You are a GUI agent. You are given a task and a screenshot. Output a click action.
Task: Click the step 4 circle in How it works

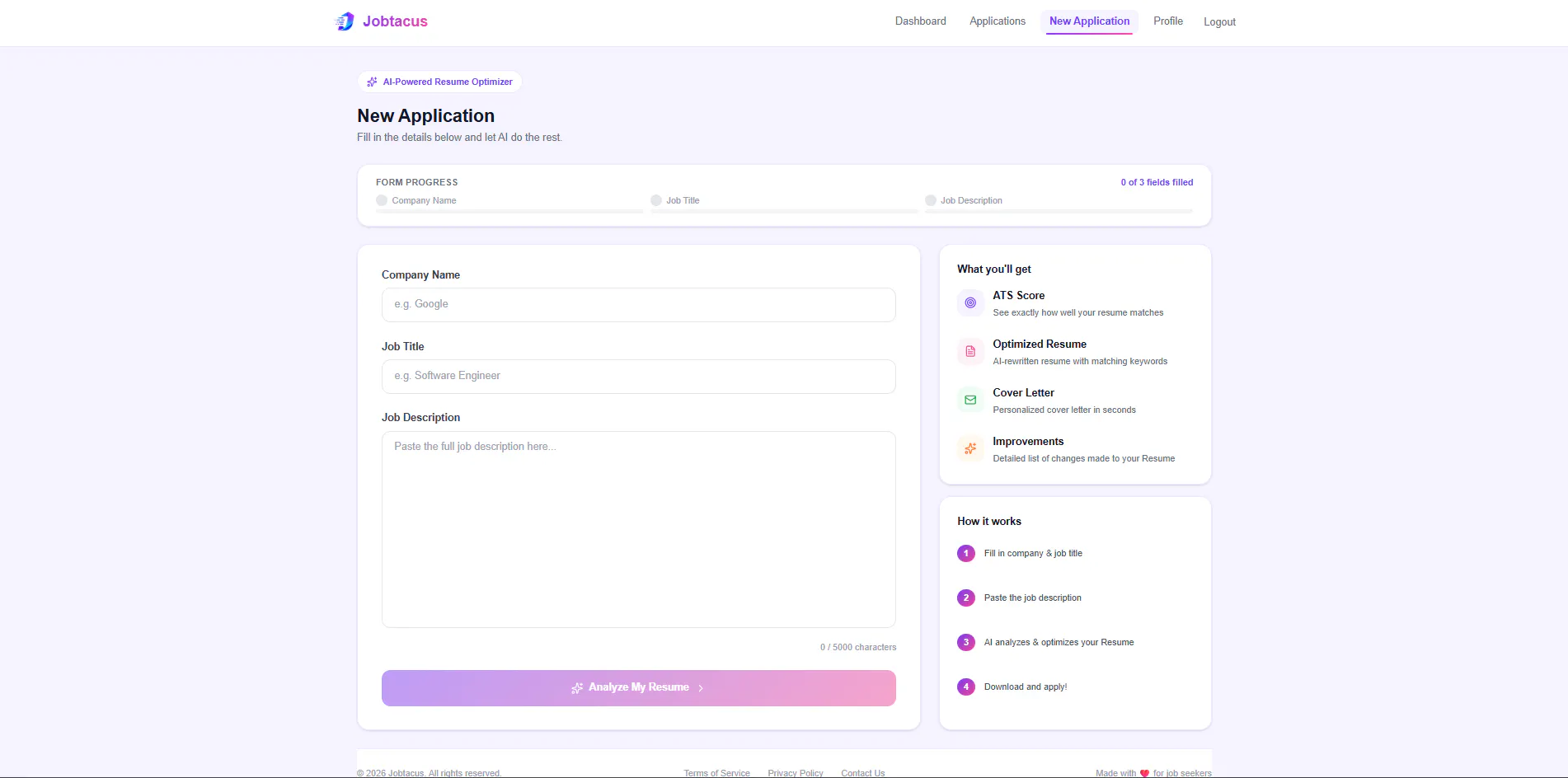pos(966,687)
